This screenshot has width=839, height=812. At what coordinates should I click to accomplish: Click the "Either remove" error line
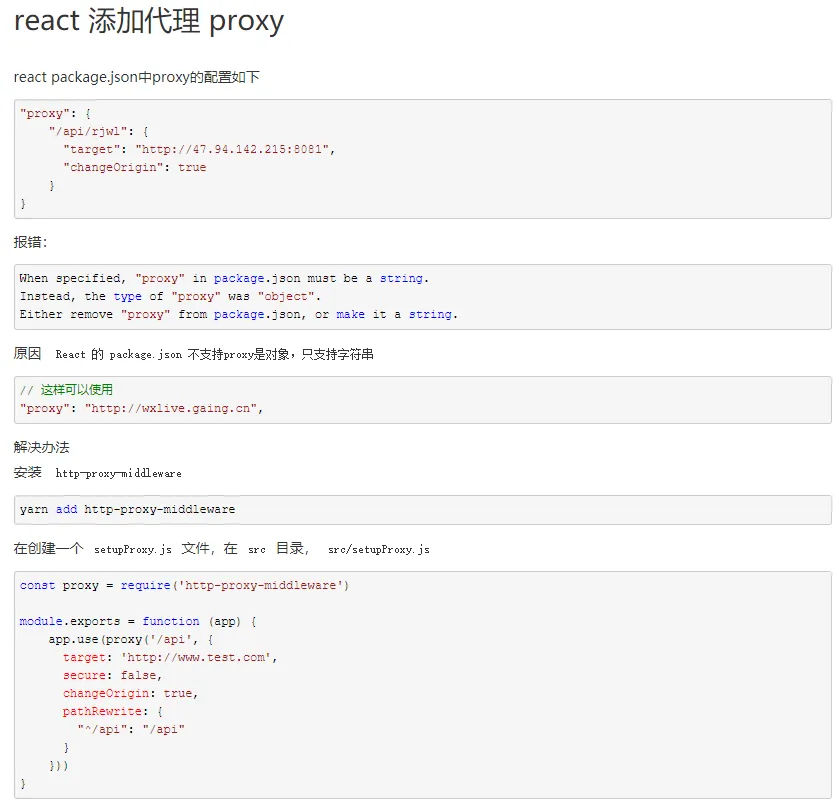238,314
